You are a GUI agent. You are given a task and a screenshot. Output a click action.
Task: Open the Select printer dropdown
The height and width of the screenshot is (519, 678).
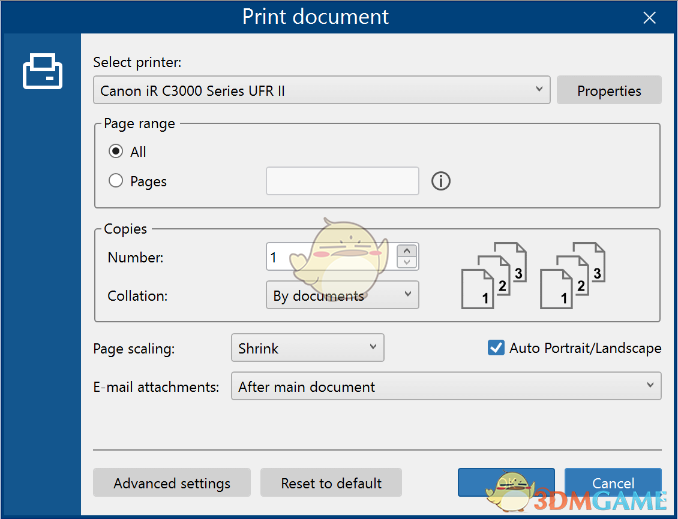tap(322, 90)
